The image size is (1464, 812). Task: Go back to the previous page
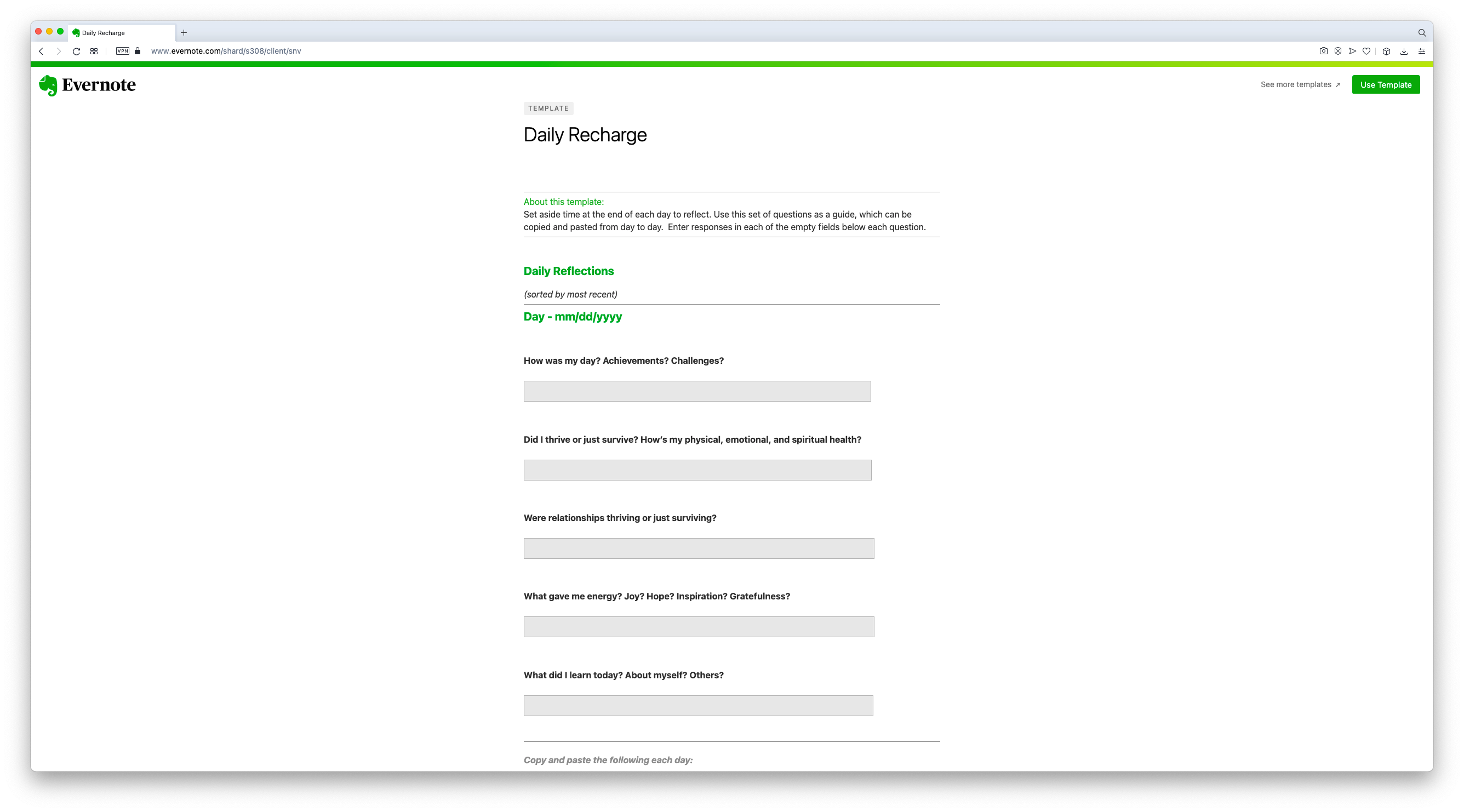[41, 51]
